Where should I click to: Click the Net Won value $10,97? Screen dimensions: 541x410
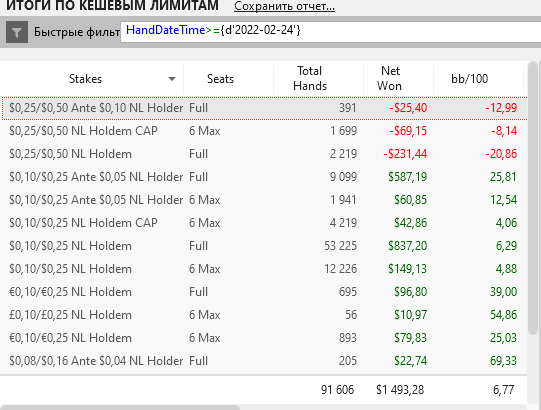[411, 315]
